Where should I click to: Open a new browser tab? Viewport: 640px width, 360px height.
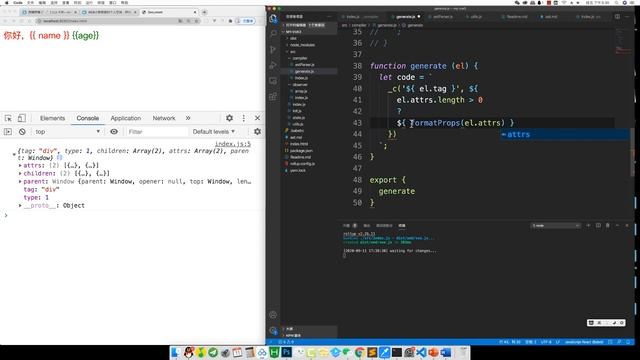(204, 12)
